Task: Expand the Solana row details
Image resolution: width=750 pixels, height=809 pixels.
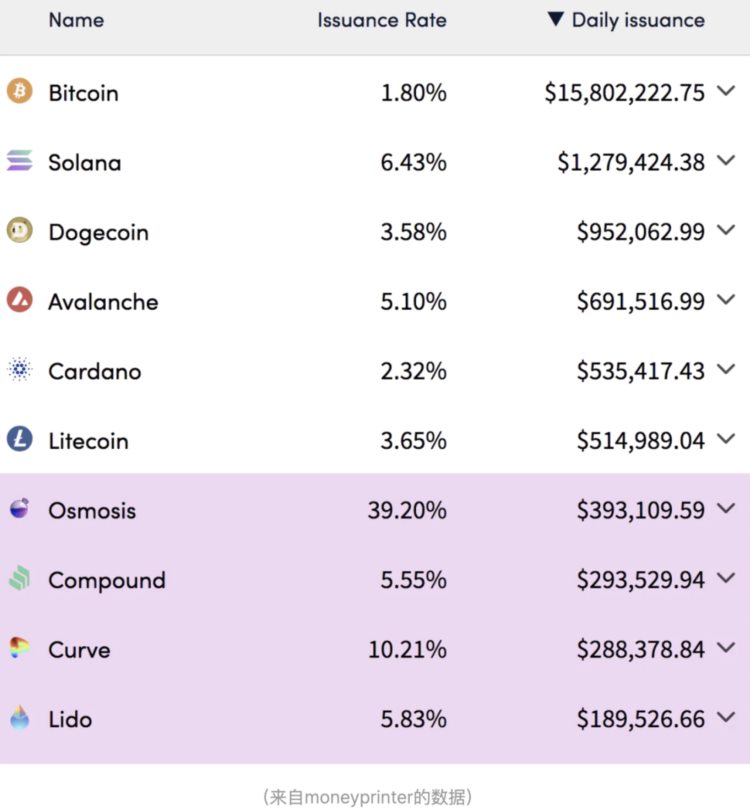Action: click(x=726, y=161)
